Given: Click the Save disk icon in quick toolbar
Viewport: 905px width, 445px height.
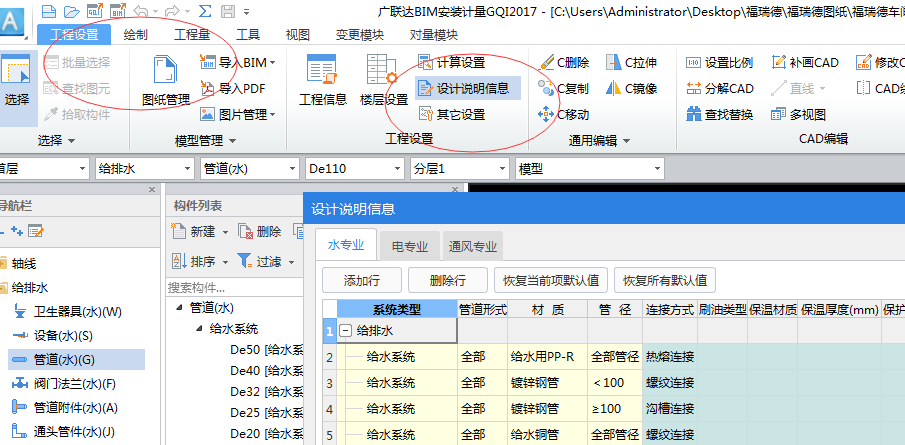Looking at the screenshot, I should pyautogui.click(x=228, y=10).
